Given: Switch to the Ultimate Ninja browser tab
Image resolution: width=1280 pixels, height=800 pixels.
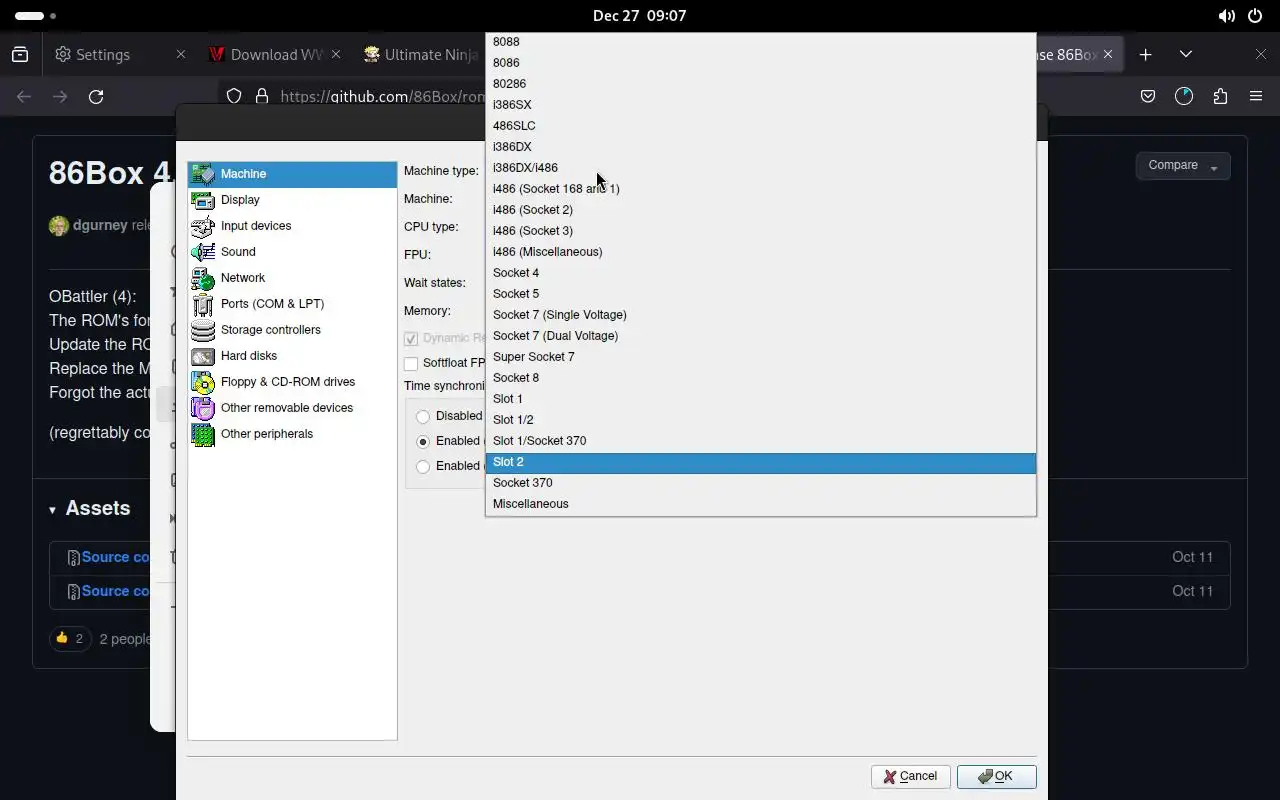Looking at the screenshot, I should tap(420, 54).
